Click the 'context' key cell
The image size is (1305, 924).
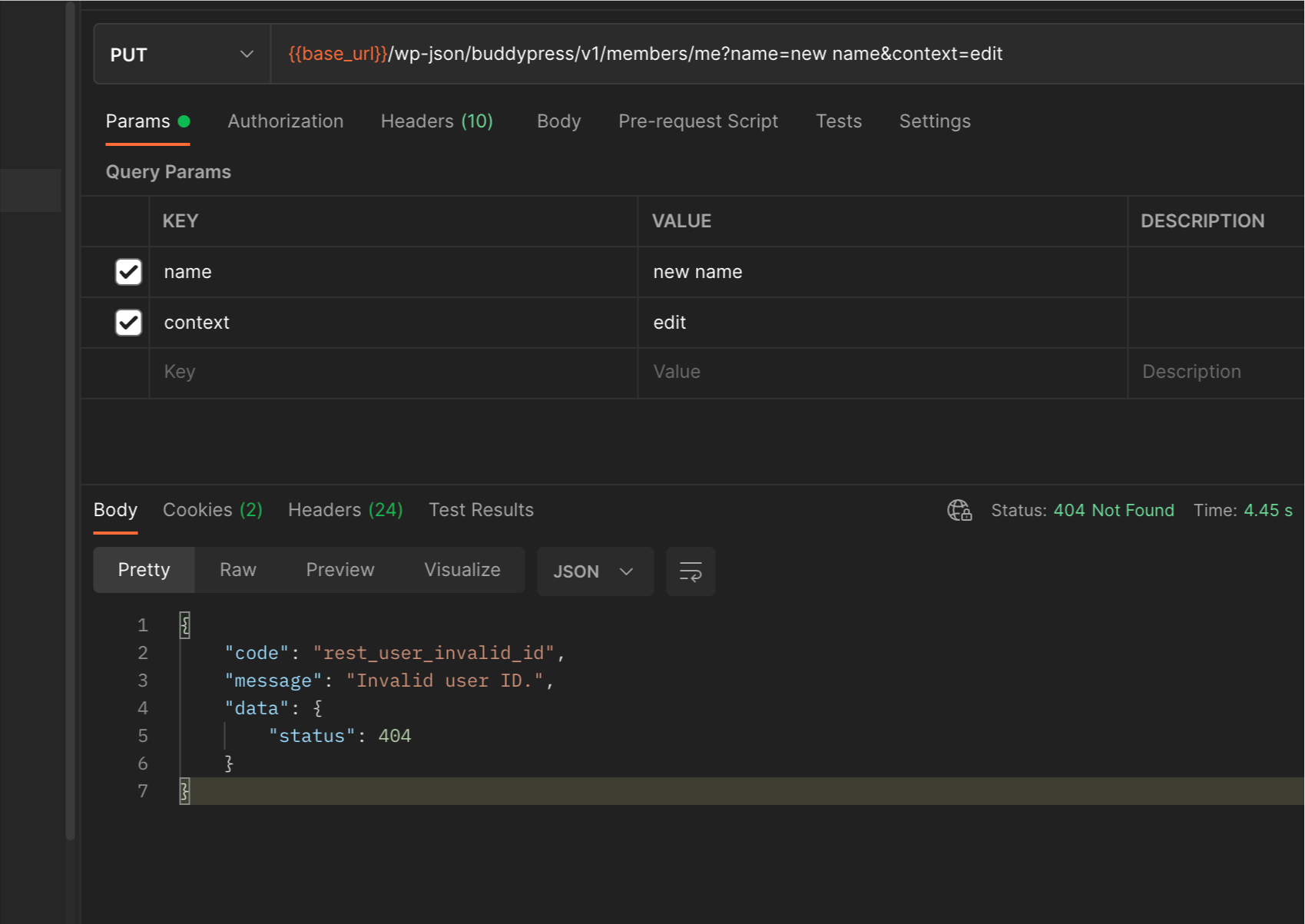pos(393,323)
